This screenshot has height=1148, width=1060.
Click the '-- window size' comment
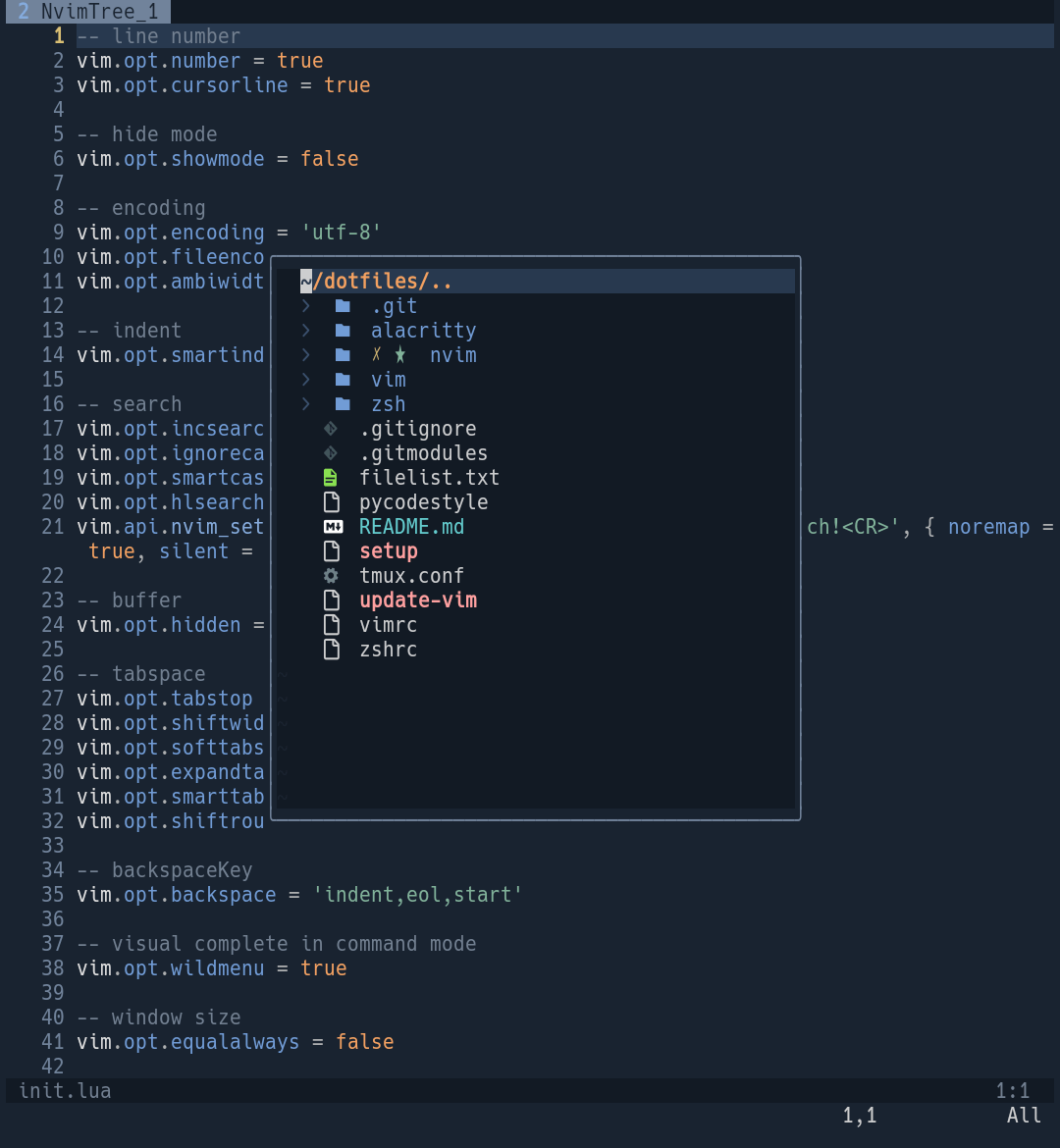[159, 1018]
